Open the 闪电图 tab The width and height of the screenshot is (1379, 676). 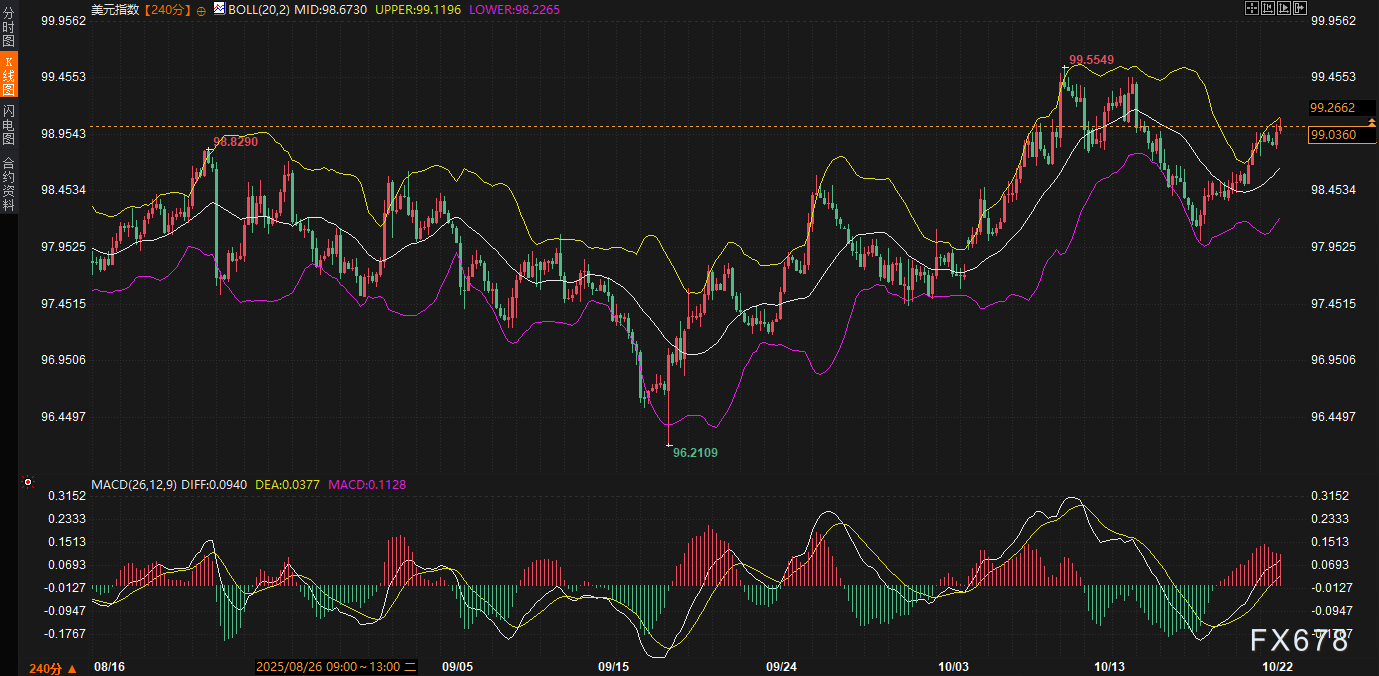[8, 124]
